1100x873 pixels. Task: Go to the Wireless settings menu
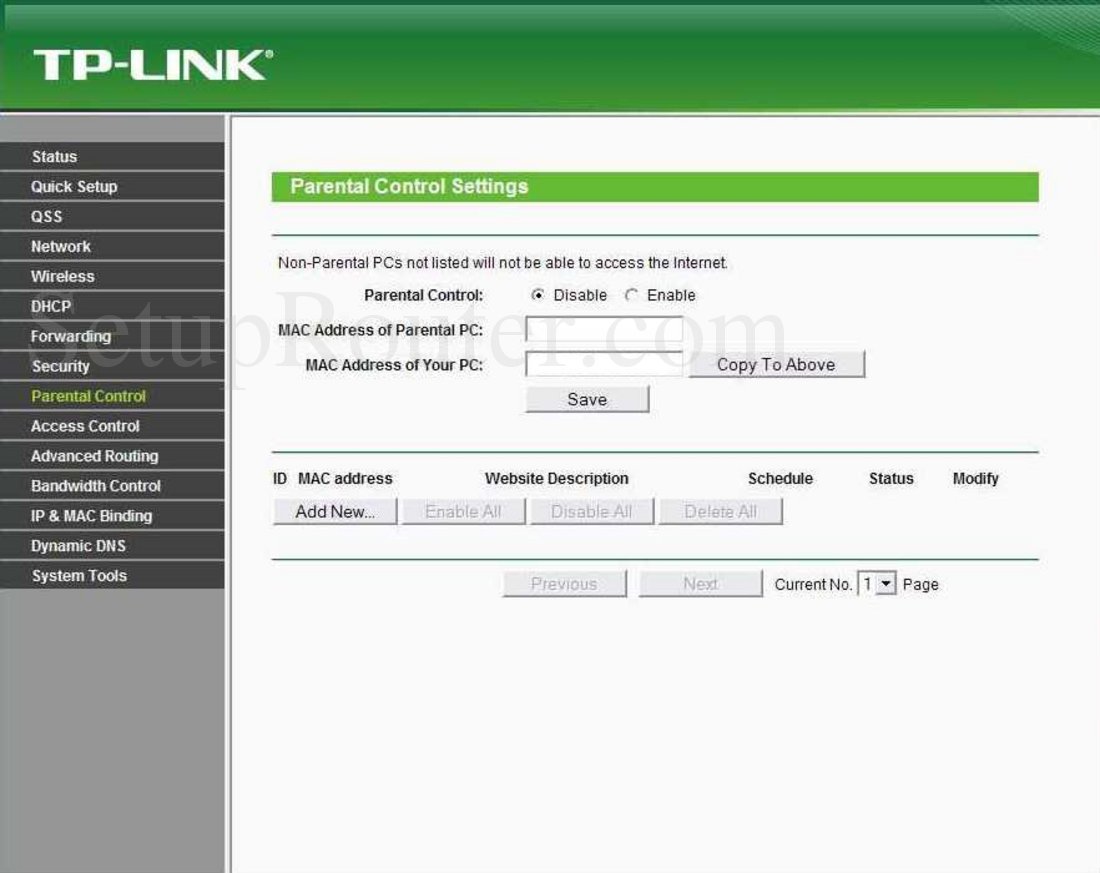pos(62,276)
